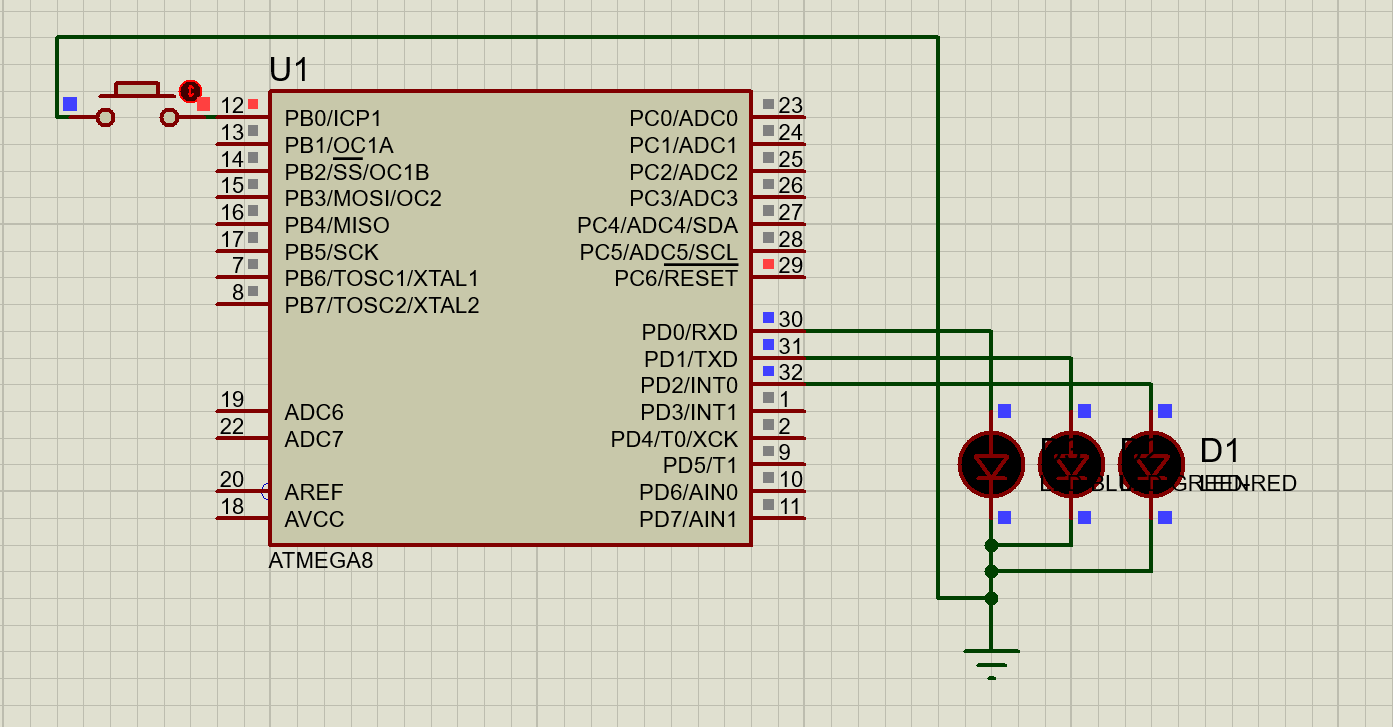The height and width of the screenshot is (727, 1393).
Task: Click pin number 18 at AVCC
Action: click(232, 506)
